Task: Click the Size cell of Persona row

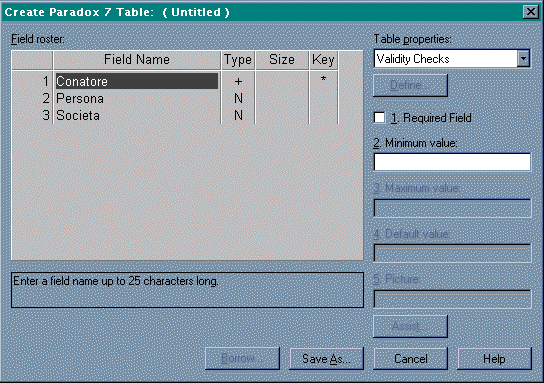Action: coord(282,98)
